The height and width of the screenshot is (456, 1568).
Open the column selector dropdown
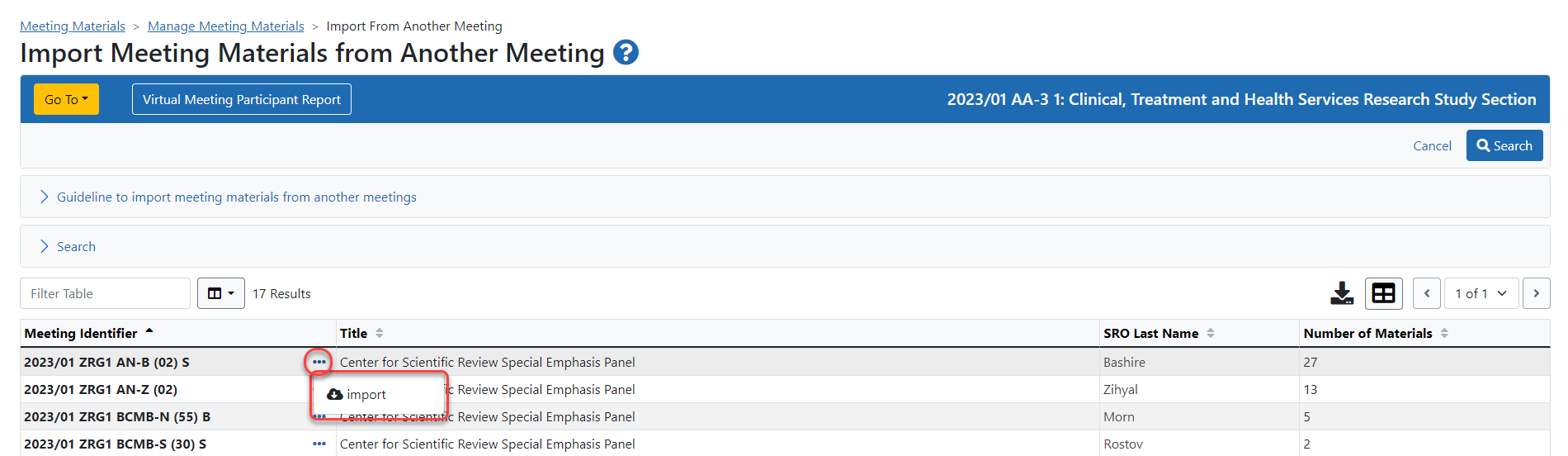pyautogui.click(x=220, y=293)
